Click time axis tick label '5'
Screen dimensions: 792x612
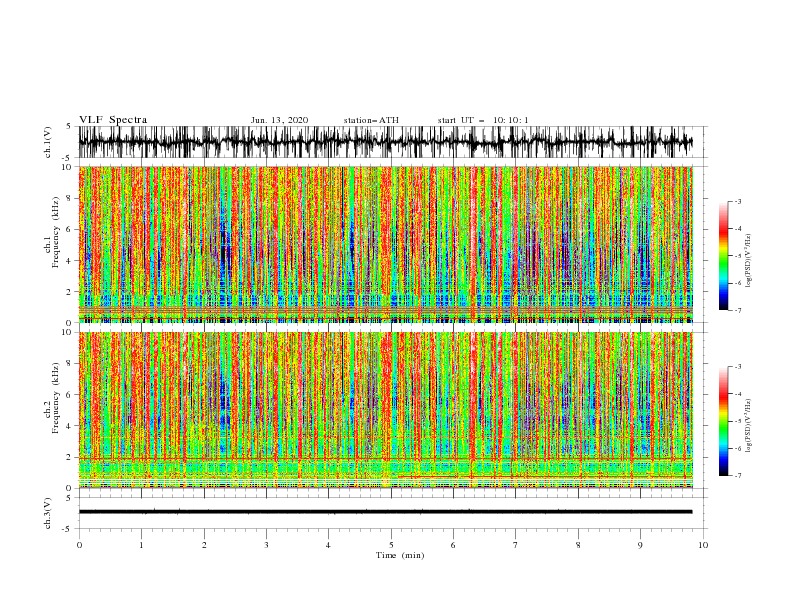click(391, 545)
